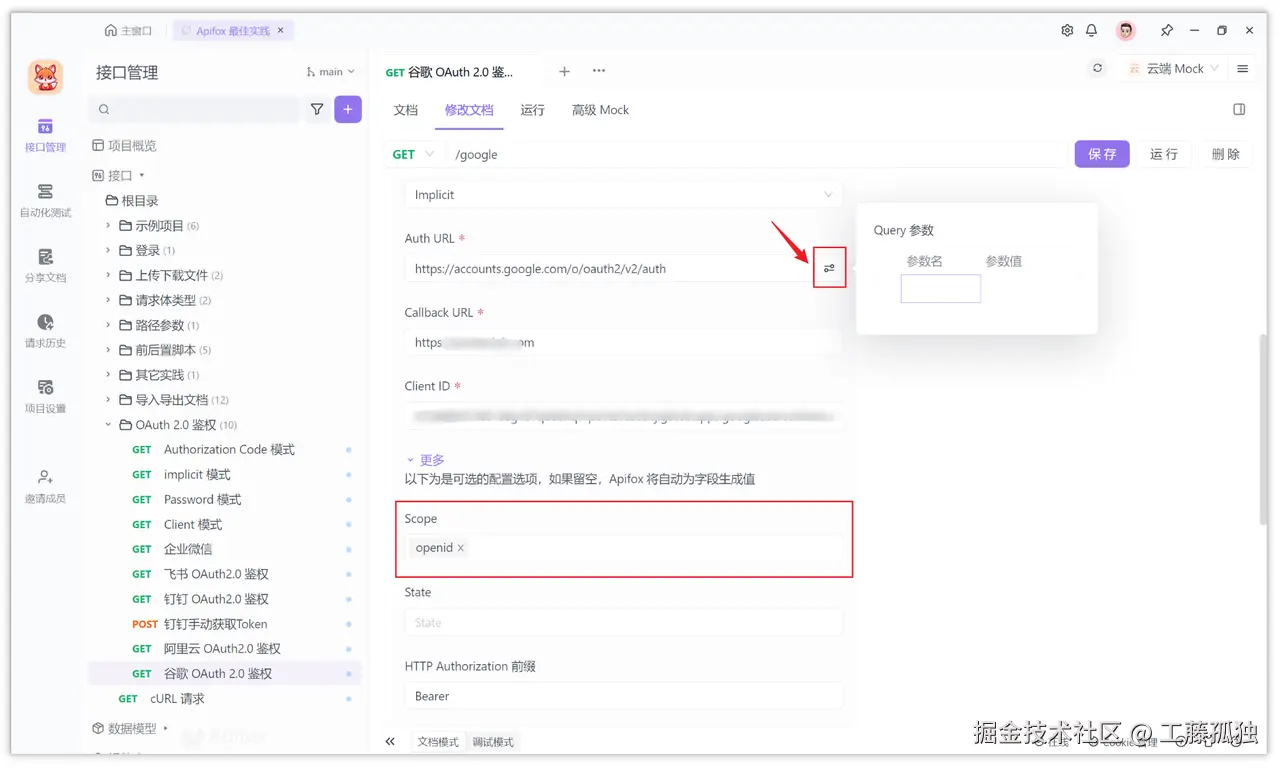Viewport: 1280px width, 768px height.
Task: Open the 项目设置 sidebar panel
Action: 44,398
